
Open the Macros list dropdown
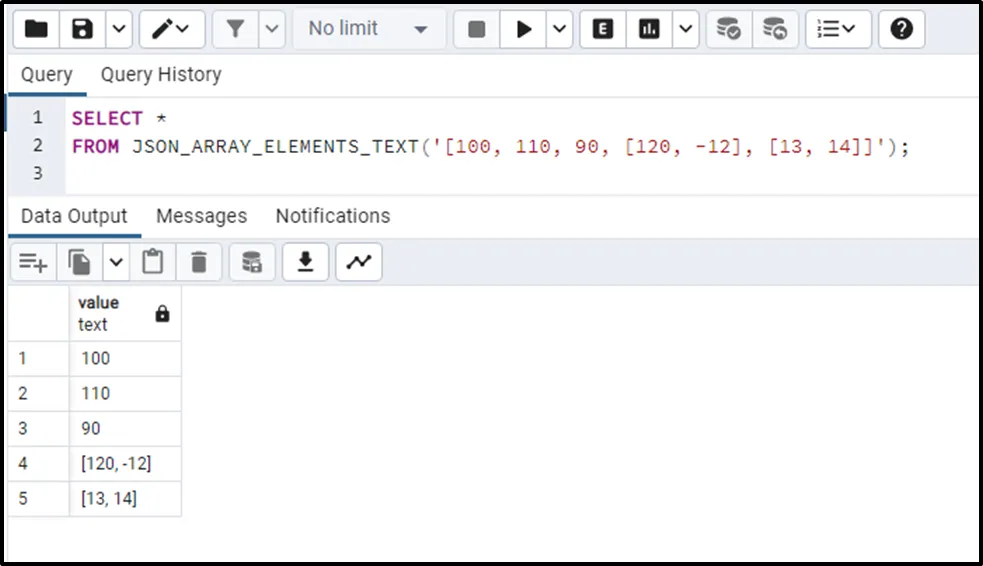[838, 29]
